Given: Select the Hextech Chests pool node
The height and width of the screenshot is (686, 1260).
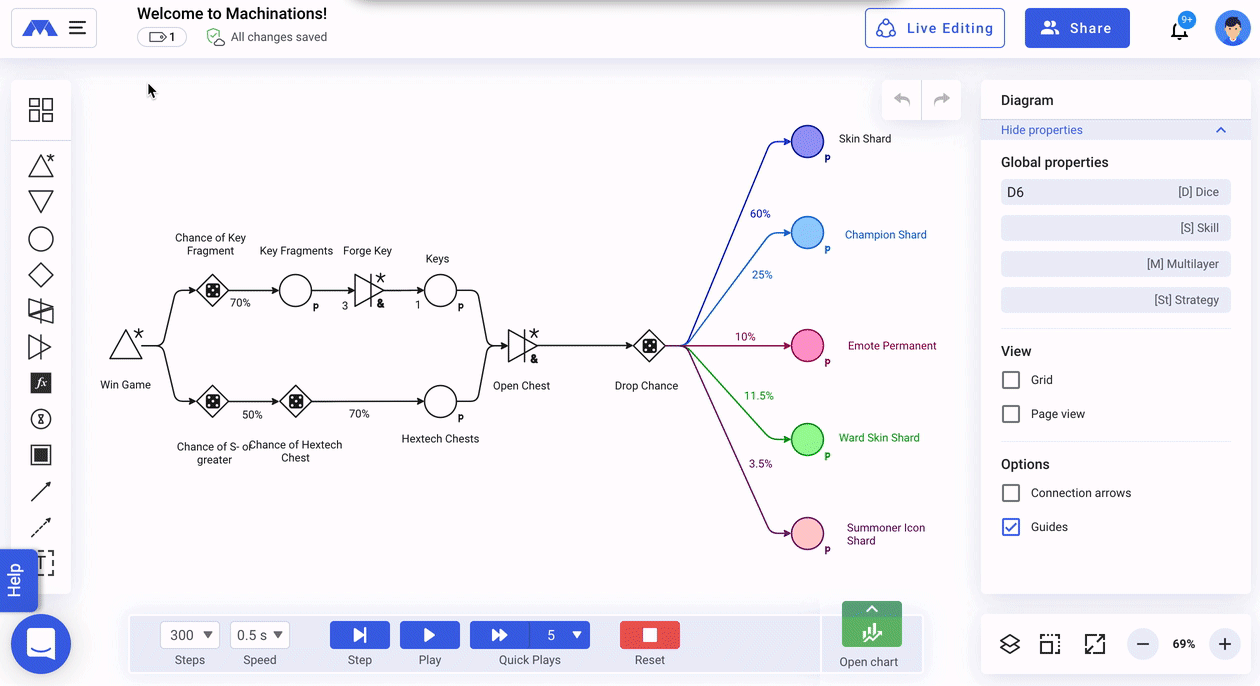Looking at the screenshot, I should tap(440, 401).
